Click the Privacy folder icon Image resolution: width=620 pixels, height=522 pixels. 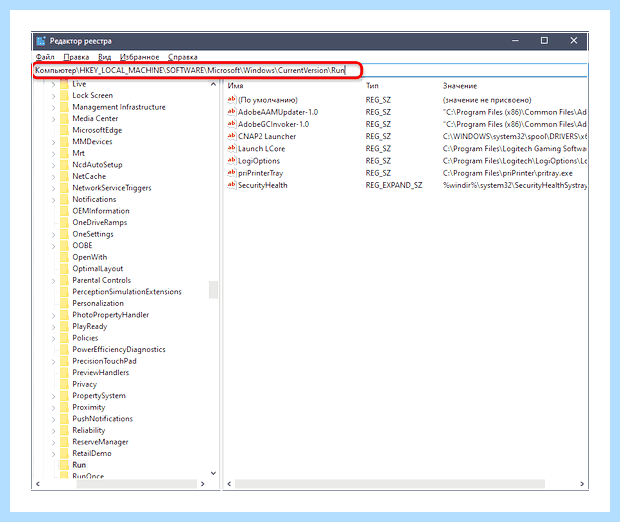click(x=64, y=384)
